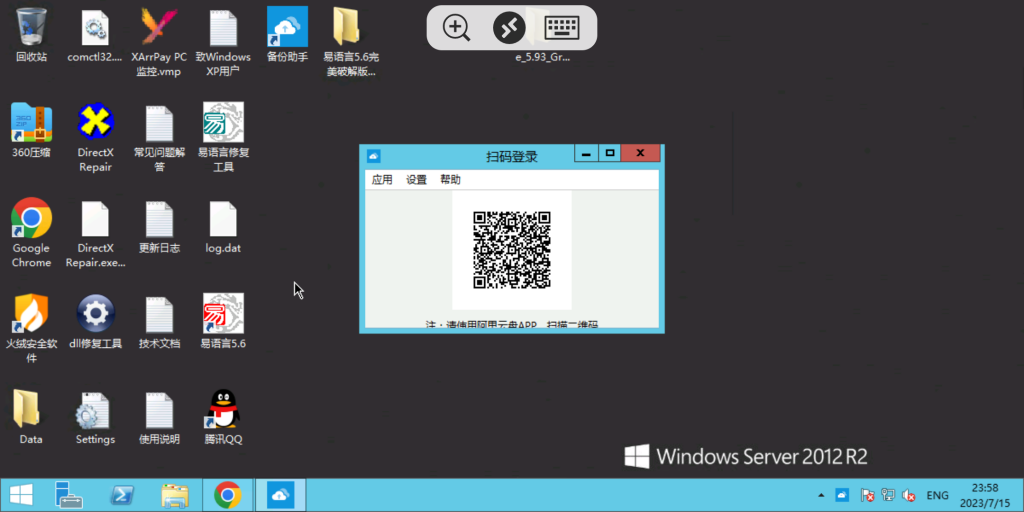Open the 技术文档 document icon
1024x512 pixels.
tap(159, 313)
